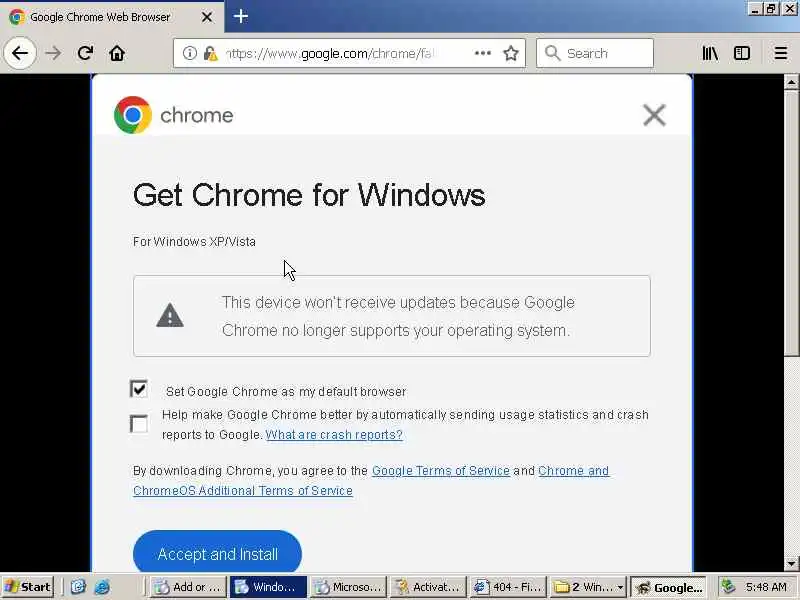Click the Search input box
Image resolution: width=800 pixels, height=600 pixels.
coord(595,53)
